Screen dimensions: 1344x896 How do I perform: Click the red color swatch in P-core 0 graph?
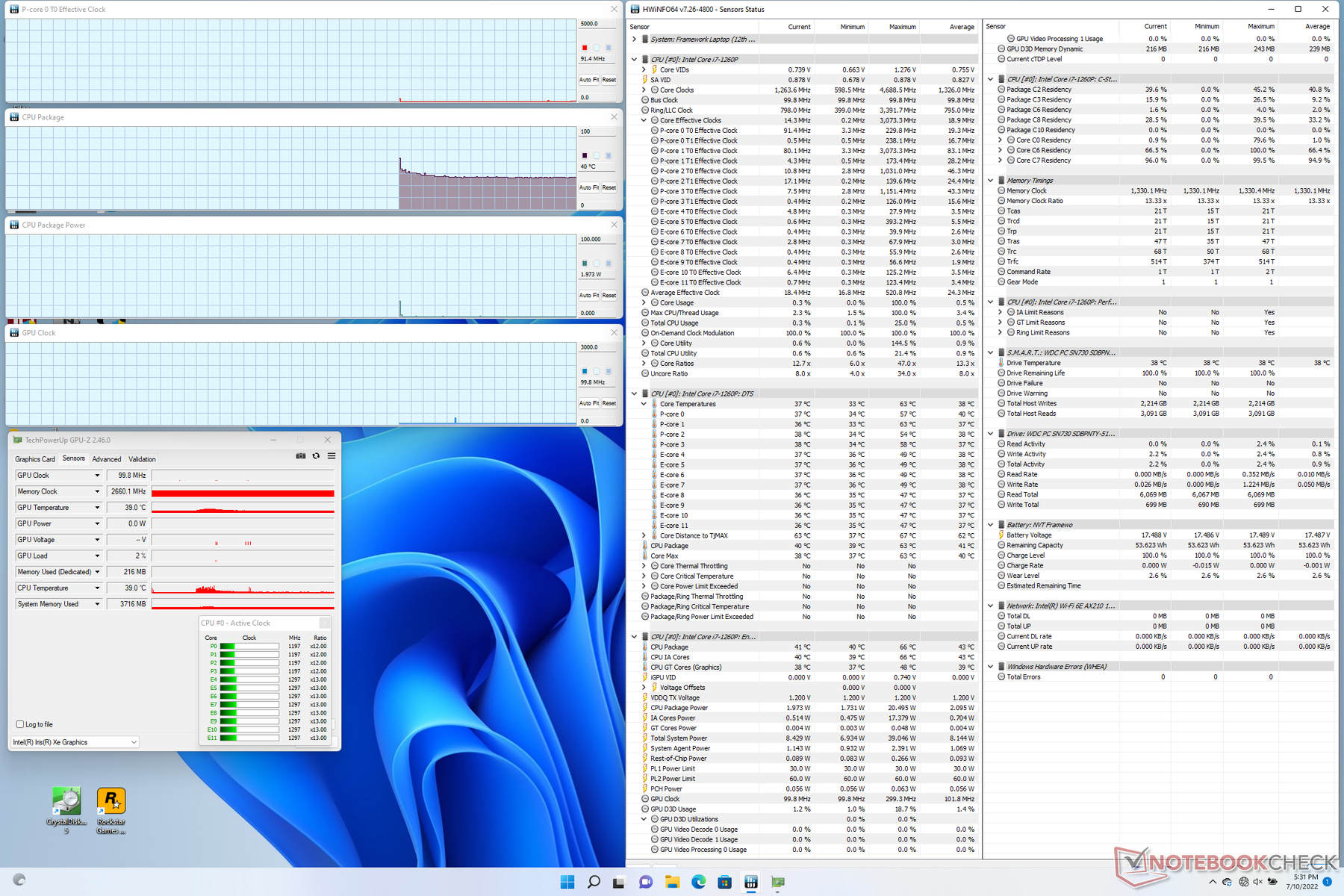(x=585, y=48)
